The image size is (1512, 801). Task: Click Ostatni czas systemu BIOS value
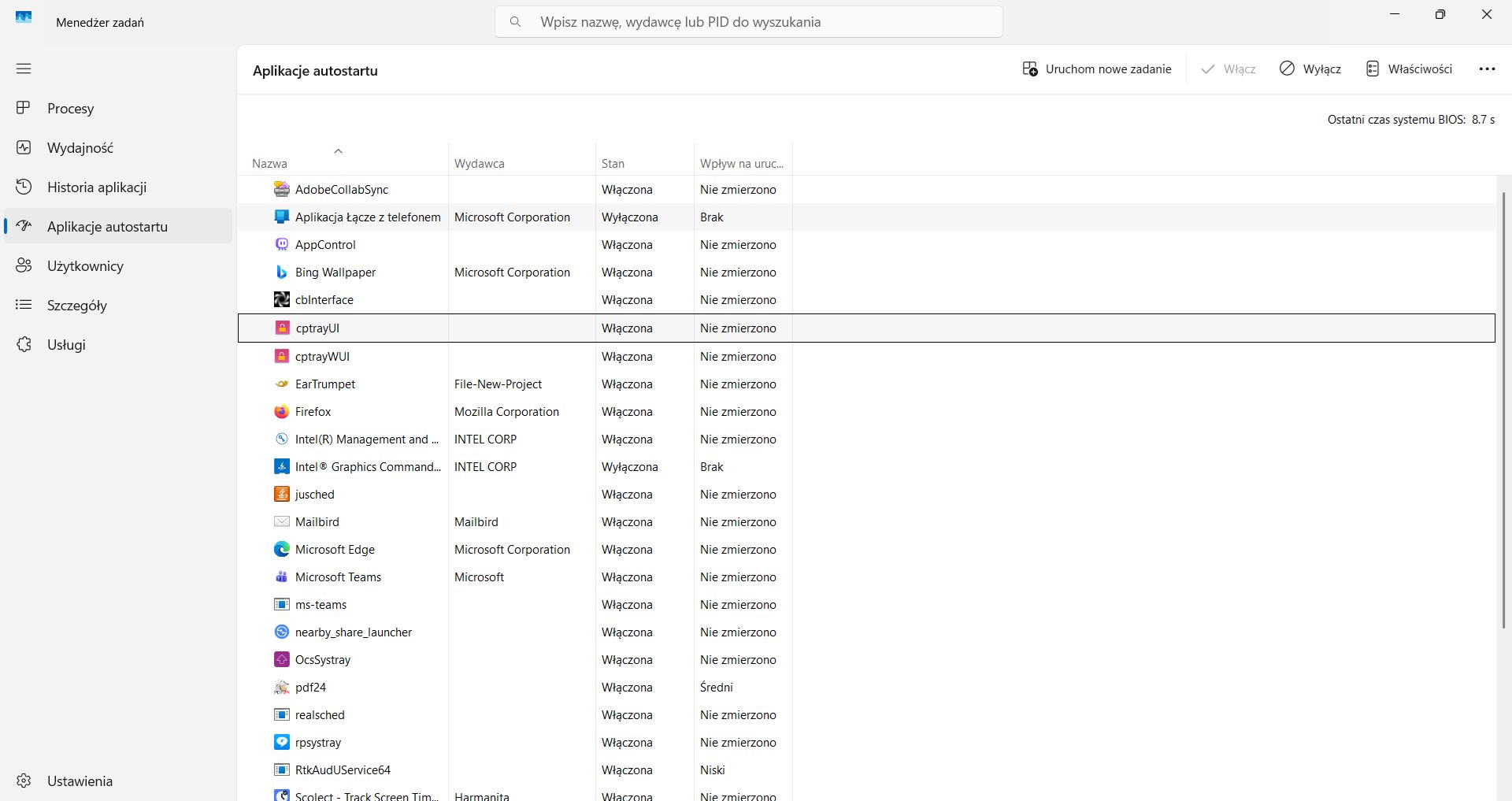[x=1483, y=120]
